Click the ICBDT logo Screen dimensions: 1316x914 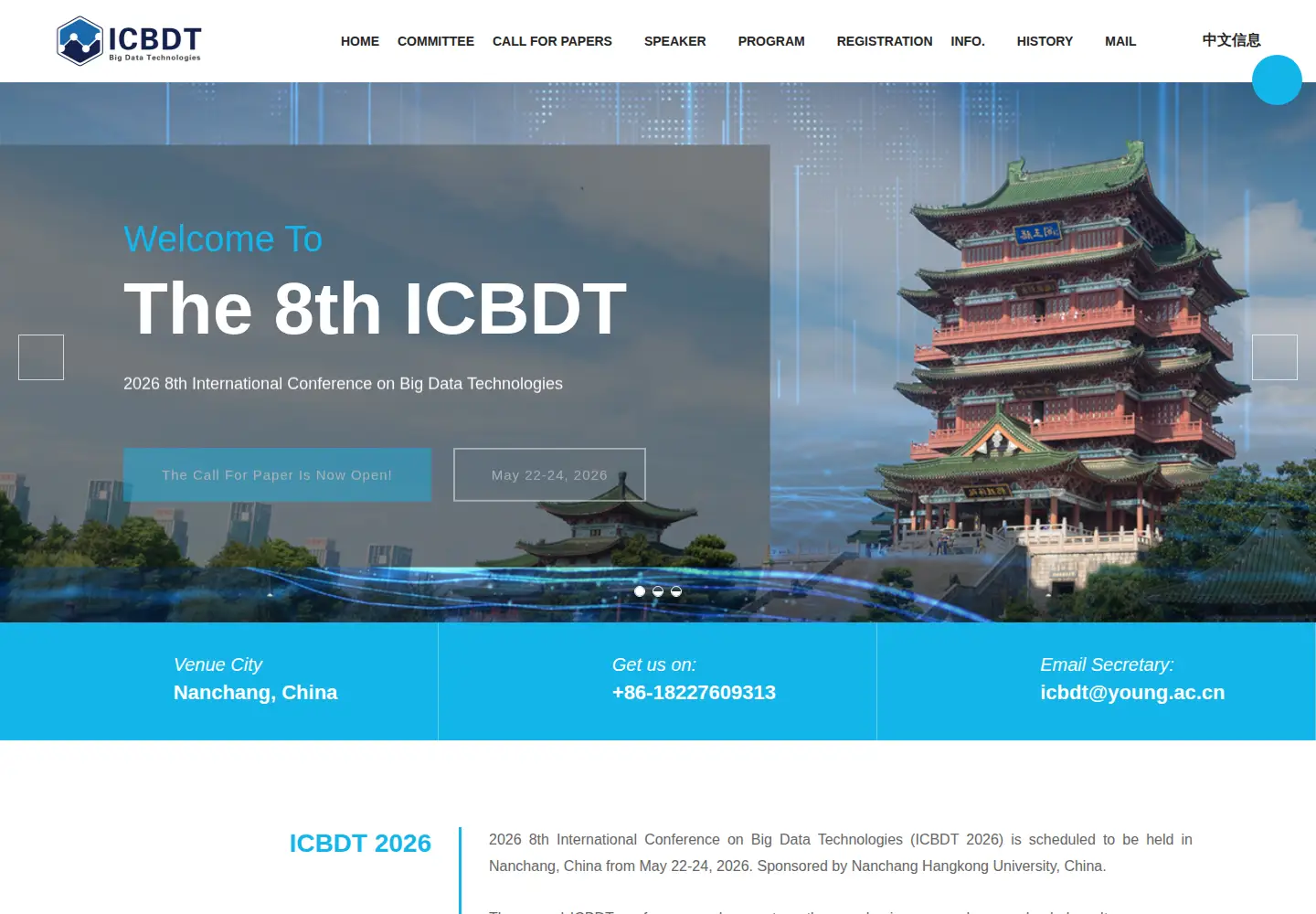pos(129,41)
